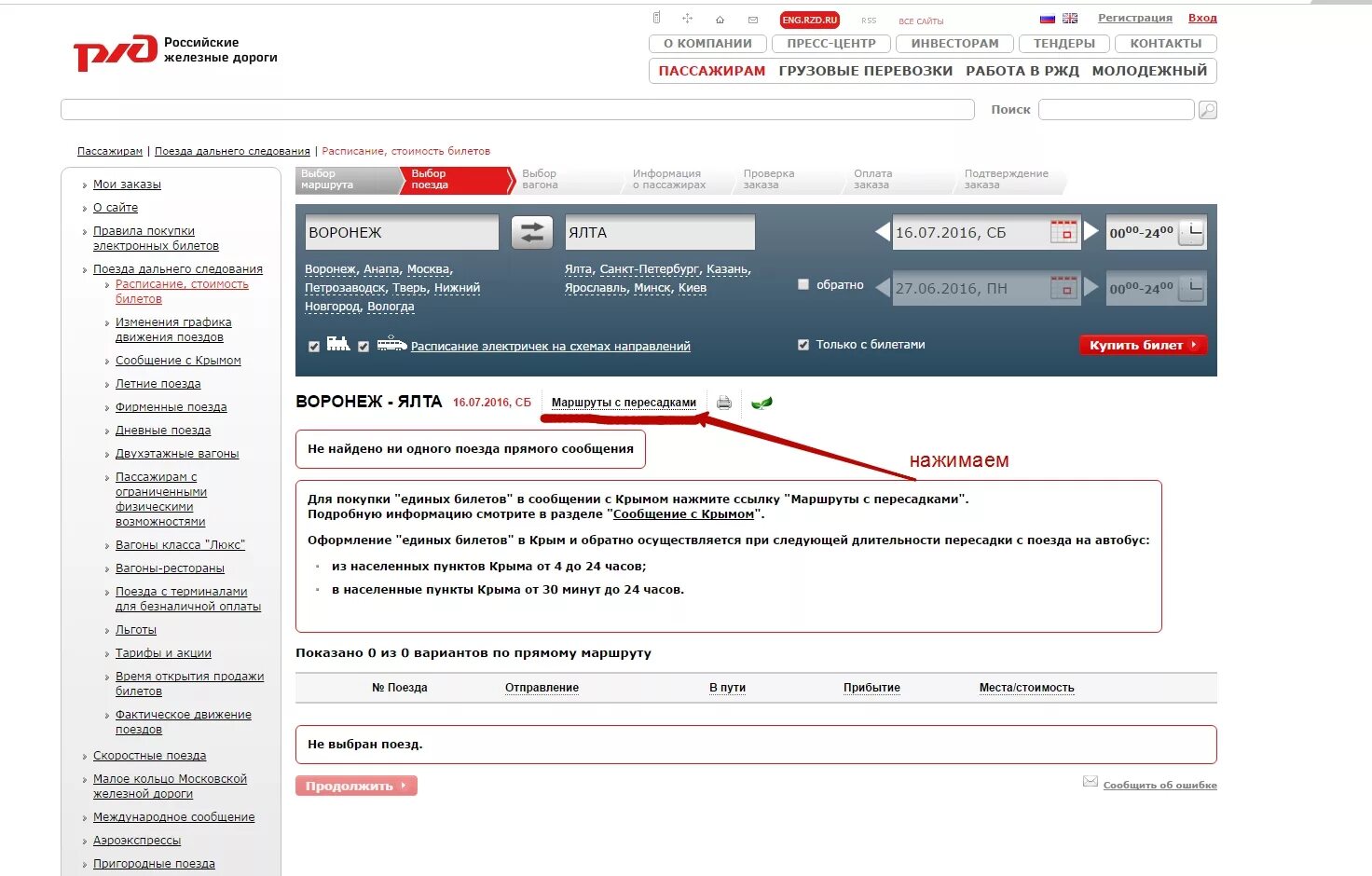The image size is (1372, 876).
Task: Click the suburban electric train icon
Action: pyautogui.click(x=391, y=343)
